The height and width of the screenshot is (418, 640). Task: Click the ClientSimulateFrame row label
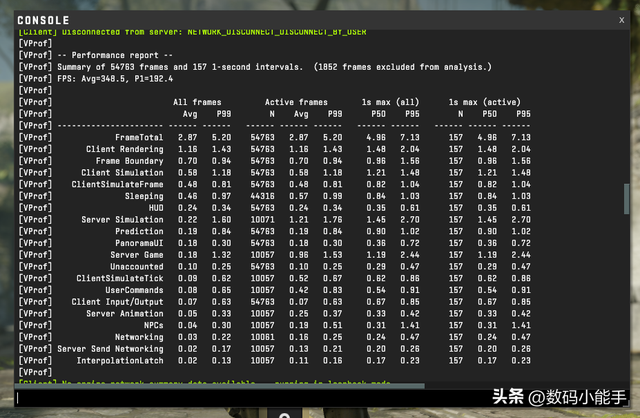(117, 185)
